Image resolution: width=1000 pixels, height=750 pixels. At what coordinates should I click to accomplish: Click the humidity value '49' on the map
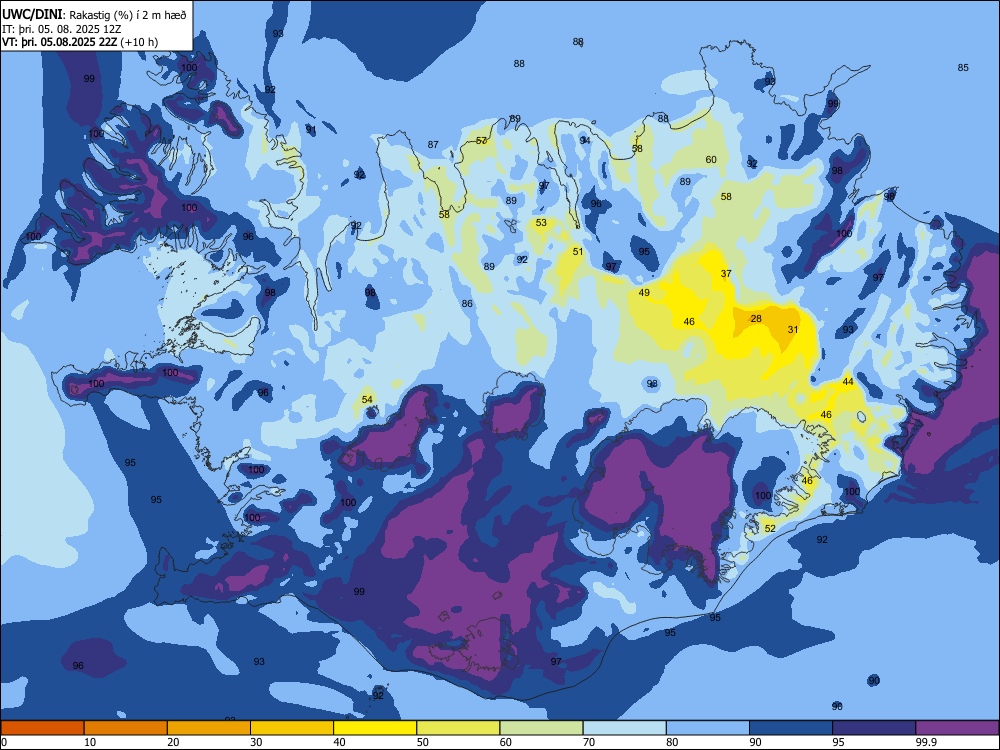click(x=644, y=293)
